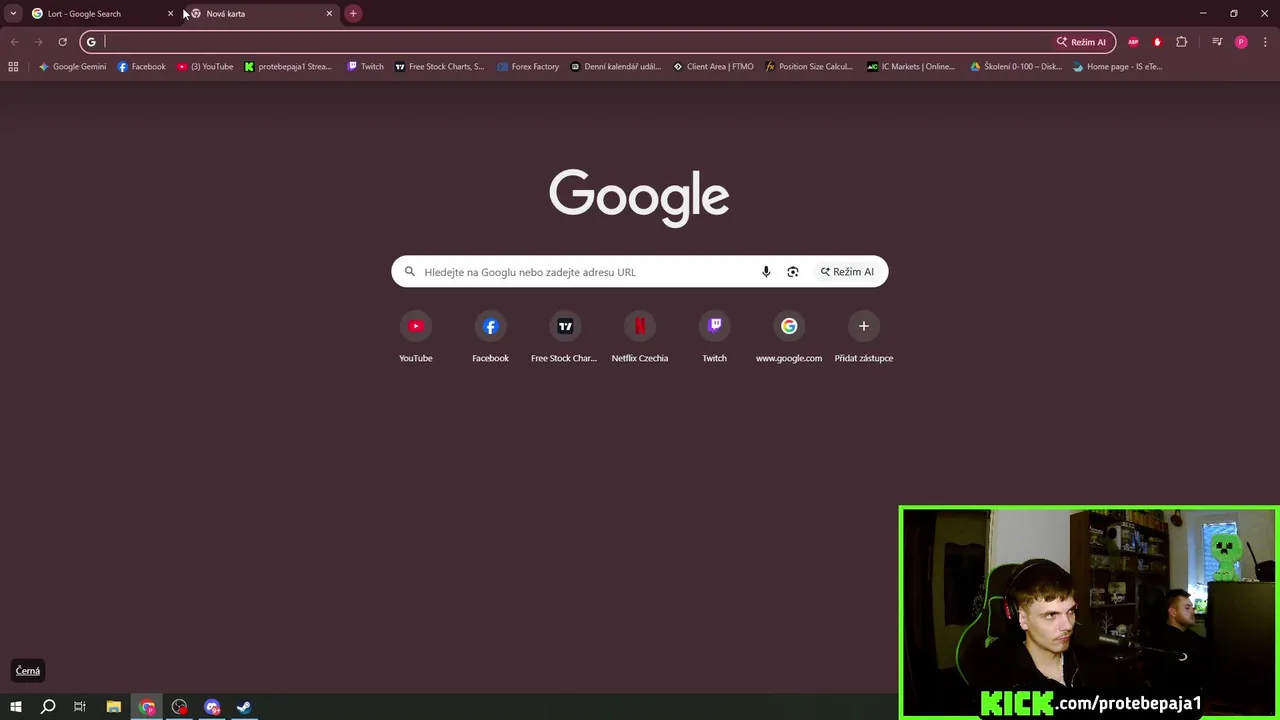Click the voice search microphone icon
Image resolution: width=1280 pixels, height=720 pixels.
[766, 272]
